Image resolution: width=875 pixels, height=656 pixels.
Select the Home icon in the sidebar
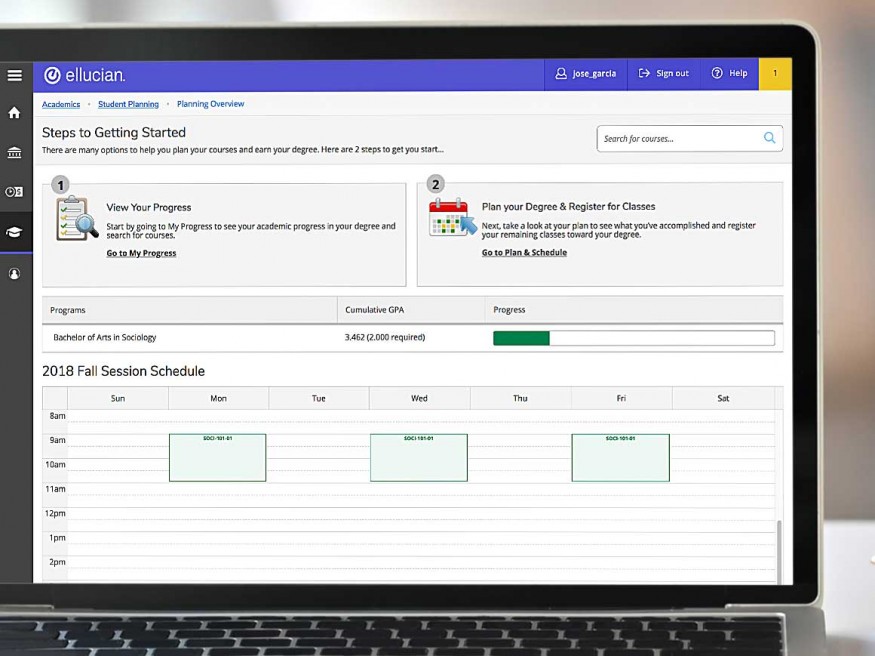[x=14, y=113]
